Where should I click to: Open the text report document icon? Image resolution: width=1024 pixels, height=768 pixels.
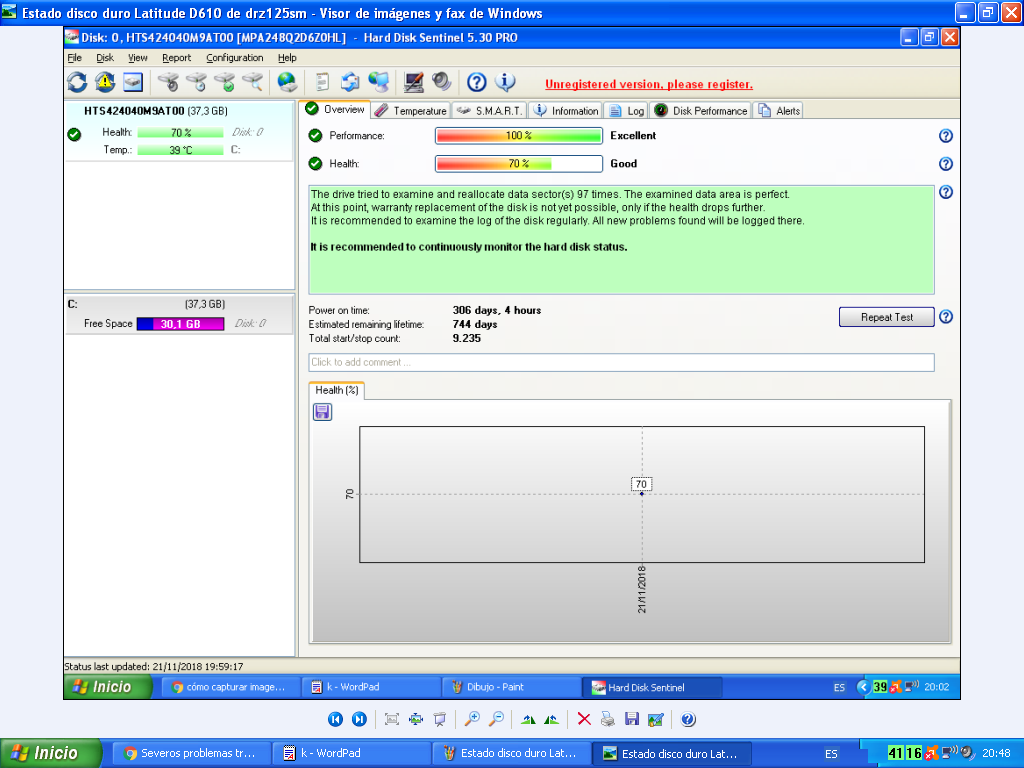pyautogui.click(x=322, y=82)
